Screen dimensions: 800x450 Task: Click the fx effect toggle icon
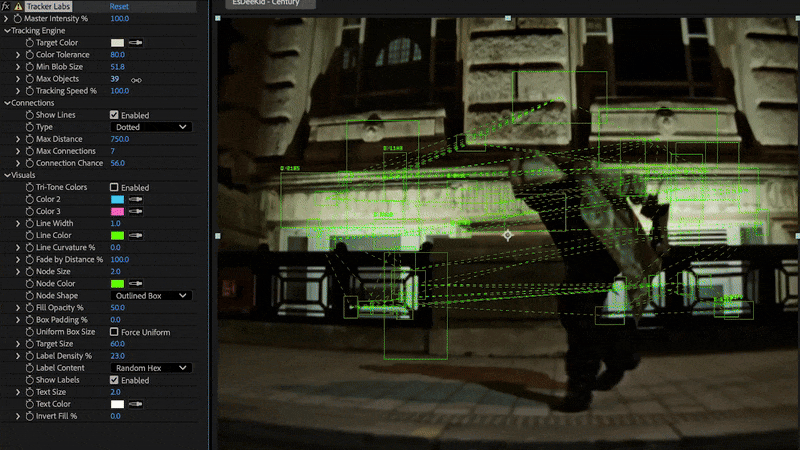6,6
